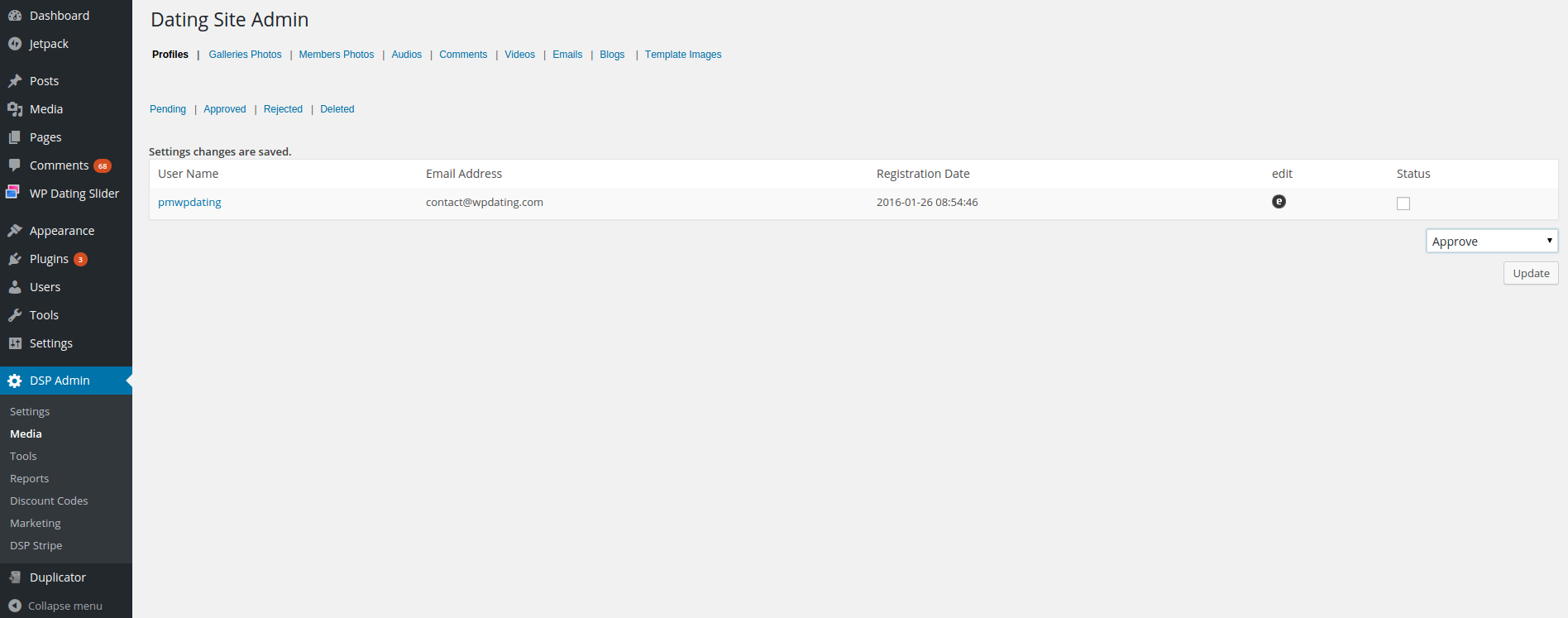Click the edit icon for pmwpdating
This screenshot has height=618, width=1568.
(x=1279, y=201)
